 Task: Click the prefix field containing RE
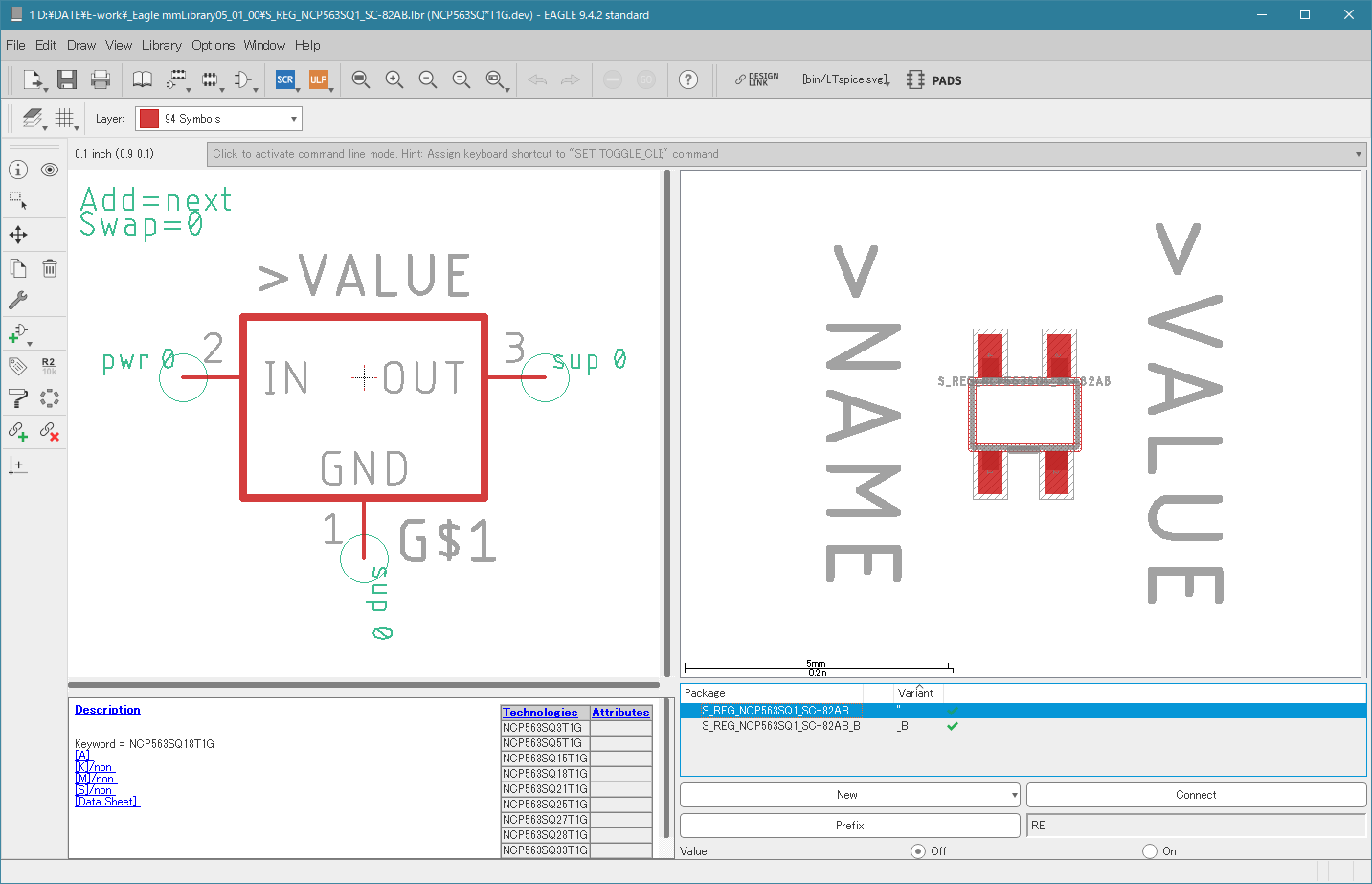pos(1196,826)
